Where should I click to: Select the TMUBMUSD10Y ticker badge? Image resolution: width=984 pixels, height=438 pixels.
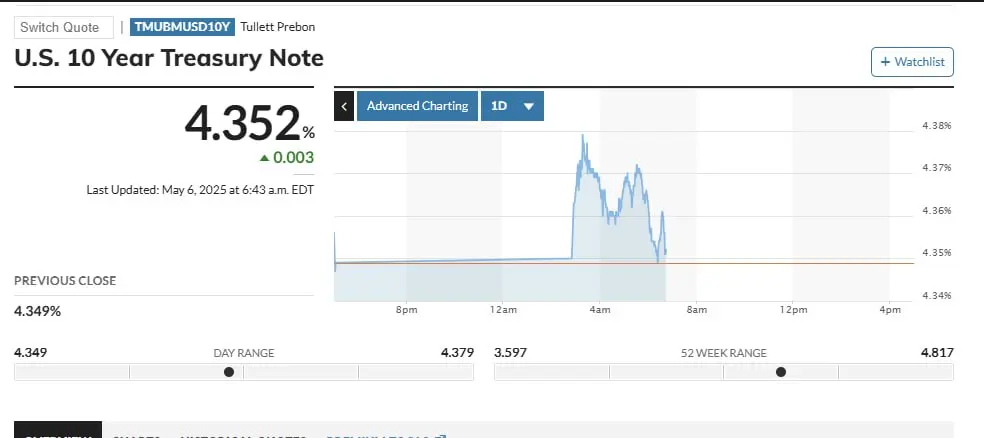(182, 27)
